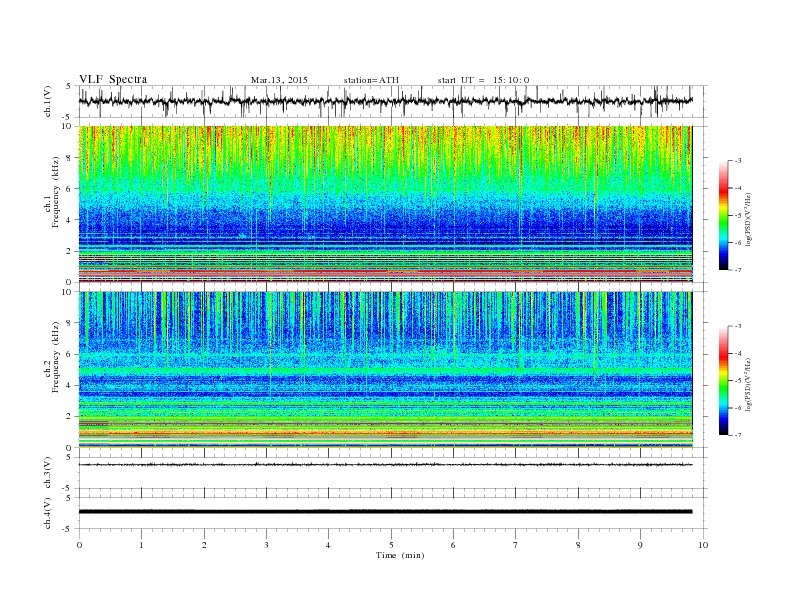792x612 pixels.
Task: Click the "8" kHz tick on ch.1 frequency axis
Action: tap(69, 158)
